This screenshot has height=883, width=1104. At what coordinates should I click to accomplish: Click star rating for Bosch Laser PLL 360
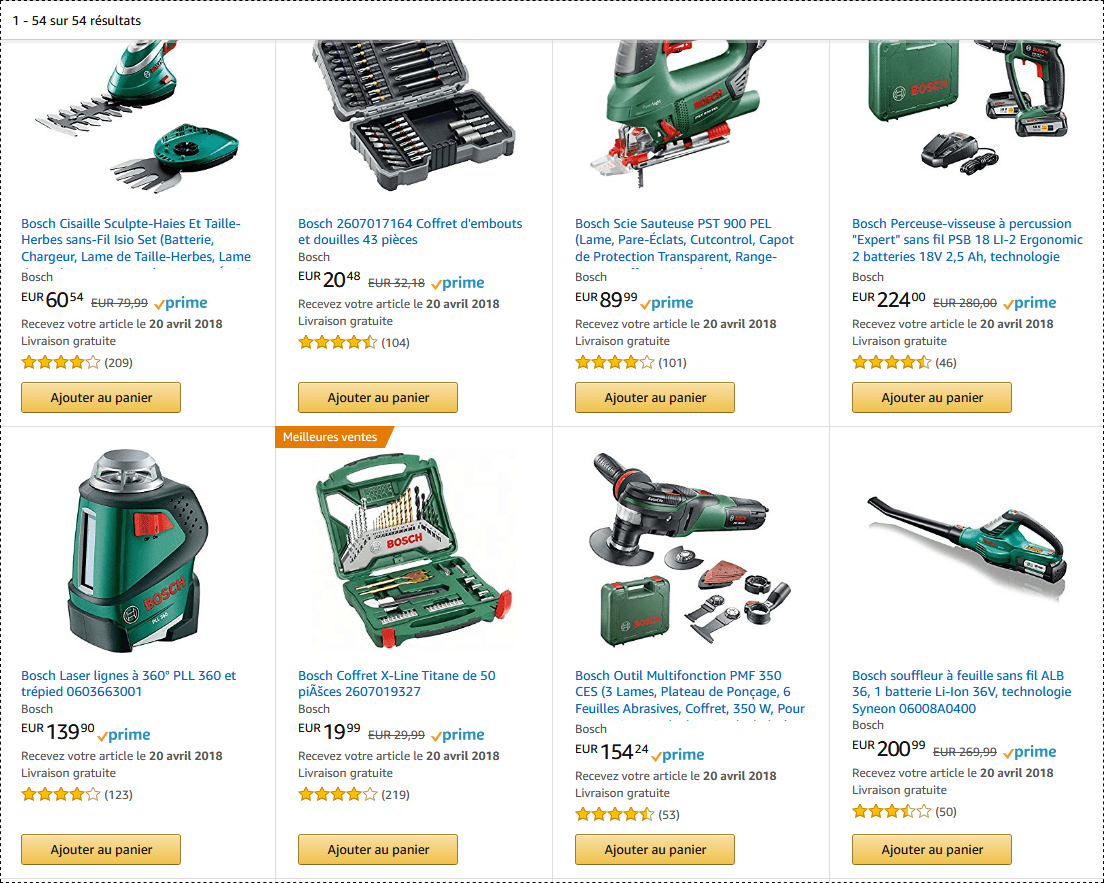[61, 795]
